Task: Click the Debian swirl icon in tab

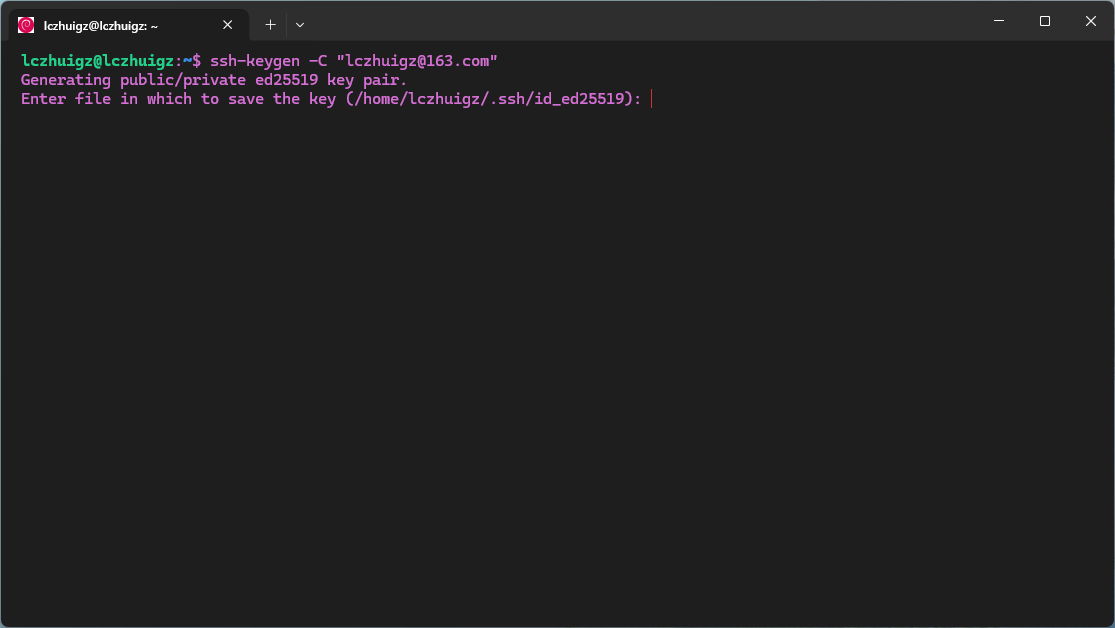Action: point(26,25)
